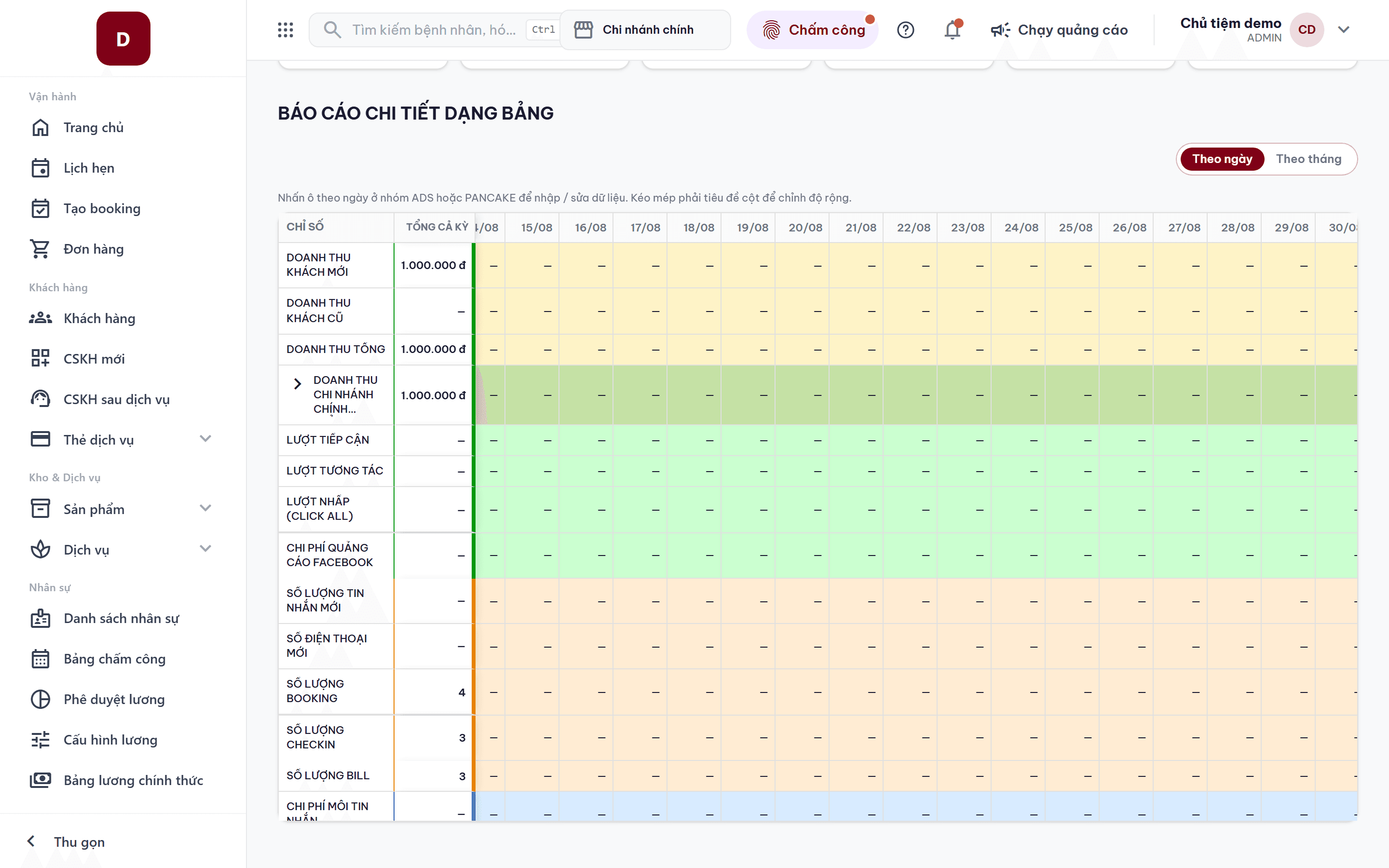Open Phê duyệt lương chart icon
This screenshot has width=1389, height=868.
(x=40, y=699)
